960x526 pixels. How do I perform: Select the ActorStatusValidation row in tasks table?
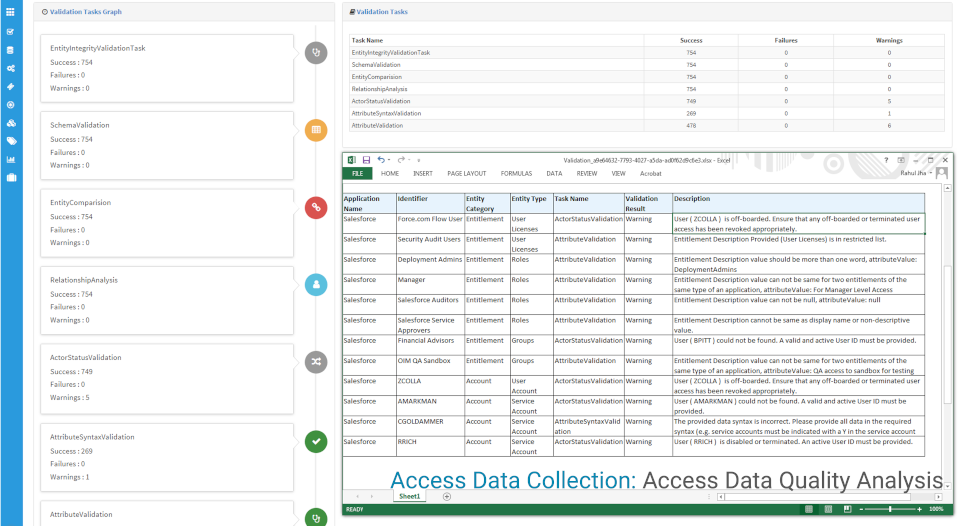click(x=647, y=101)
